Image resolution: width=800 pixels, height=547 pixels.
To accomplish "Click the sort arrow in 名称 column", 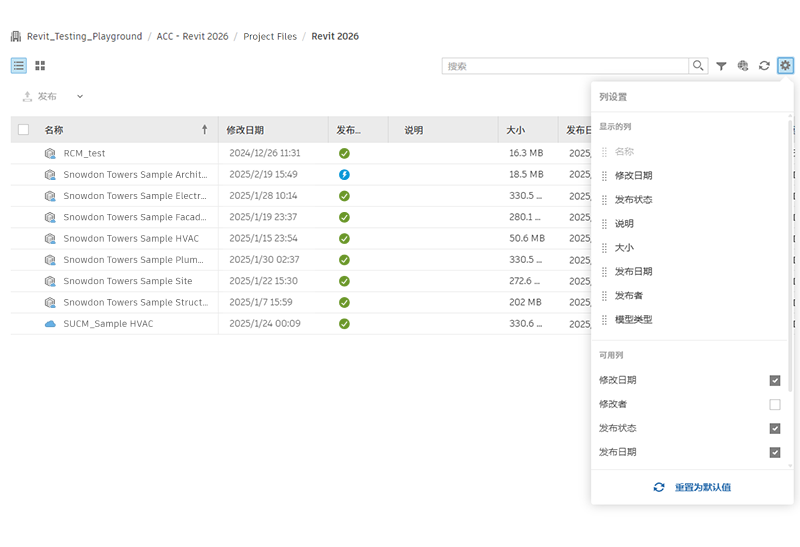I will click(x=205, y=130).
